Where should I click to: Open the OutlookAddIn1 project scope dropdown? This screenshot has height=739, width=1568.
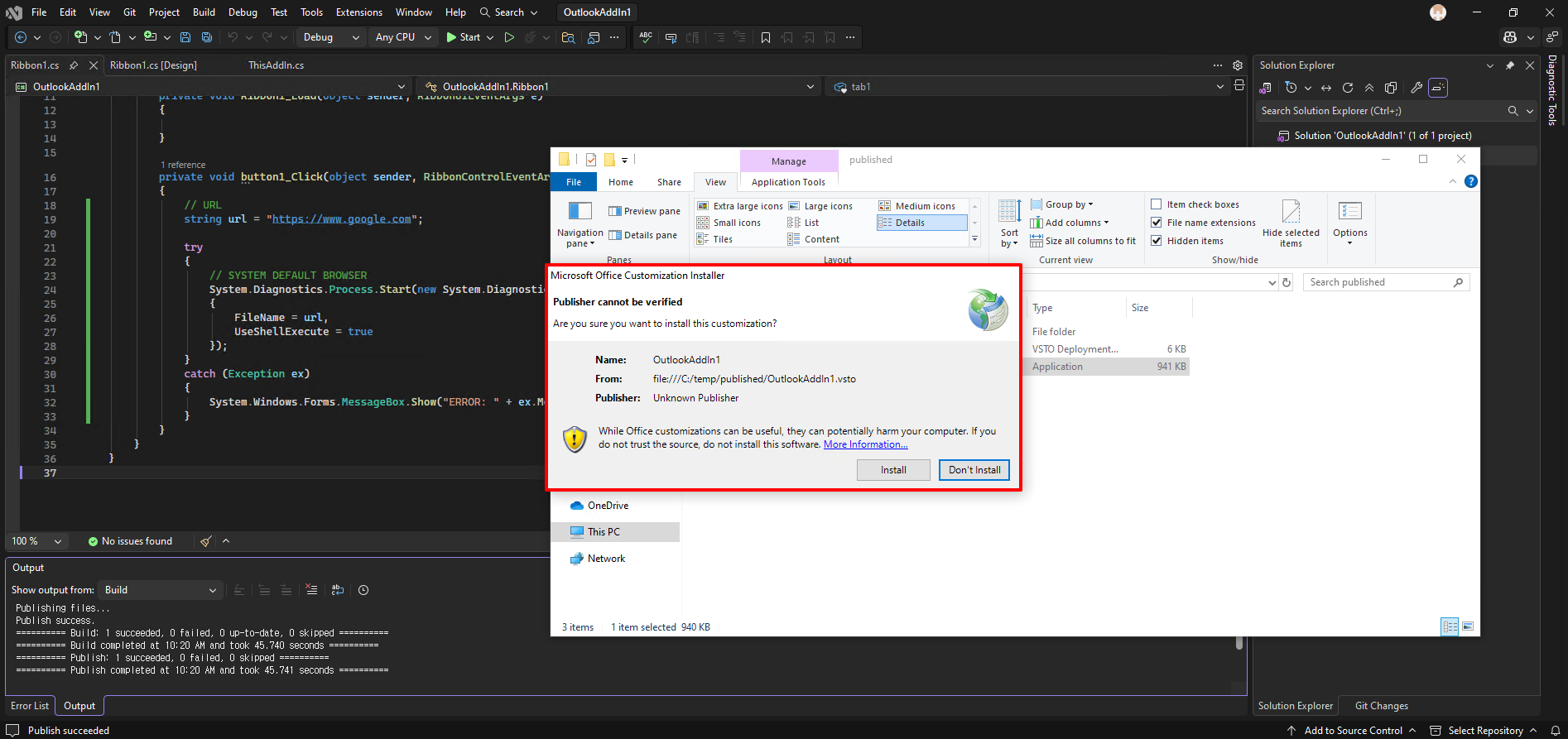click(x=211, y=86)
